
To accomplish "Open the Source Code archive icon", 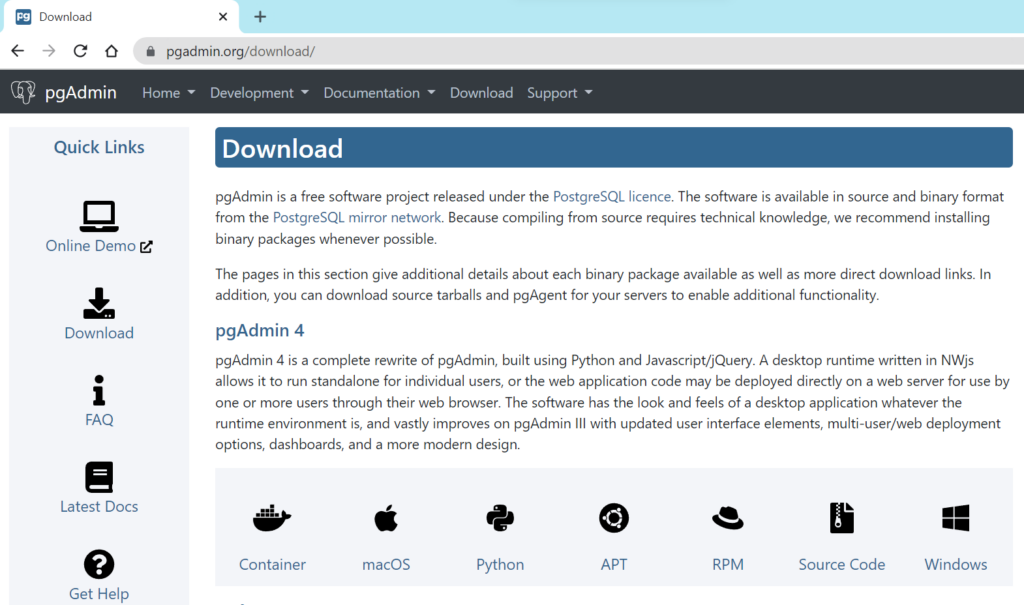I will tap(842, 518).
